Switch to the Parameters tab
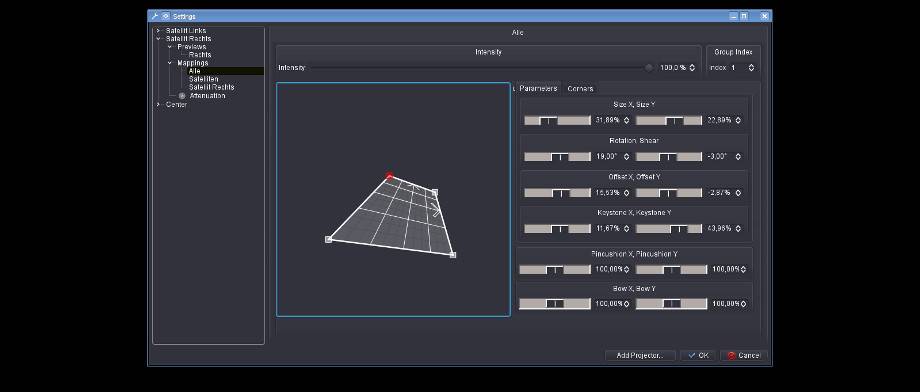This screenshot has height=392, width=920. pyautogui.click(x=538, y=89)
